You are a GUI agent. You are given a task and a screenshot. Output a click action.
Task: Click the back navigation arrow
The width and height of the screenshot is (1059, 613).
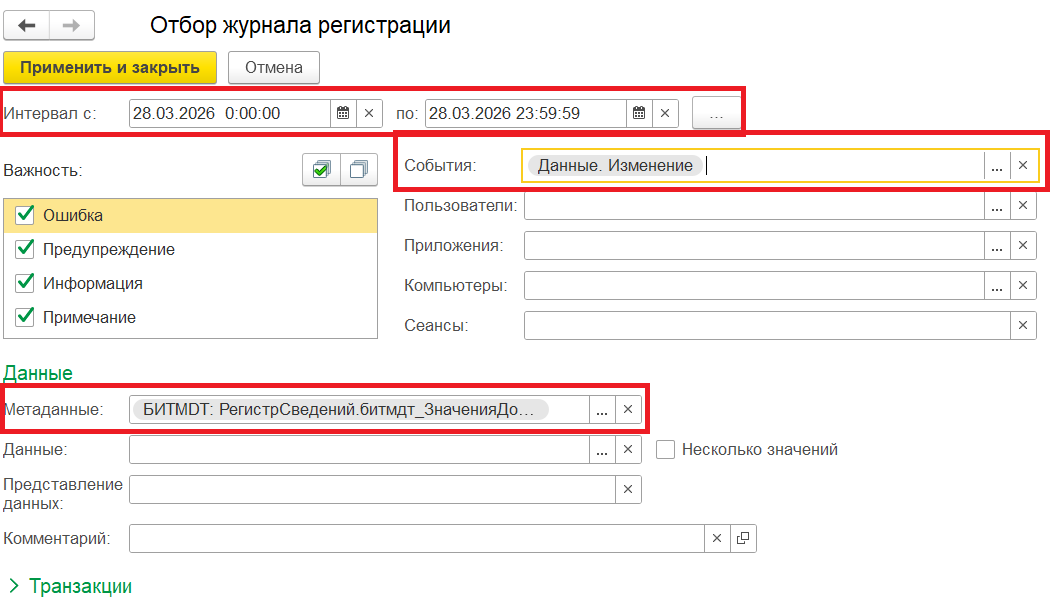(27, 25)
